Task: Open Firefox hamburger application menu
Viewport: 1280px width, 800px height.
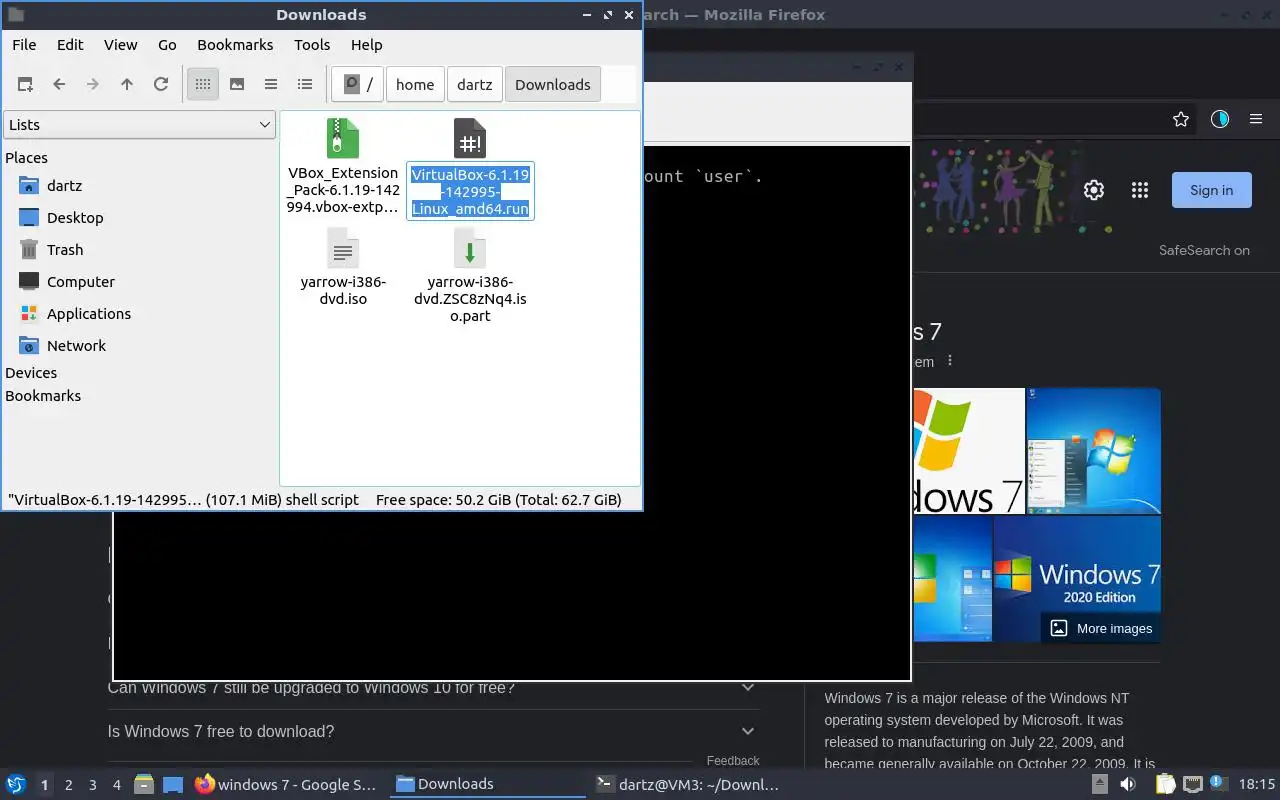Action: 1256,119
